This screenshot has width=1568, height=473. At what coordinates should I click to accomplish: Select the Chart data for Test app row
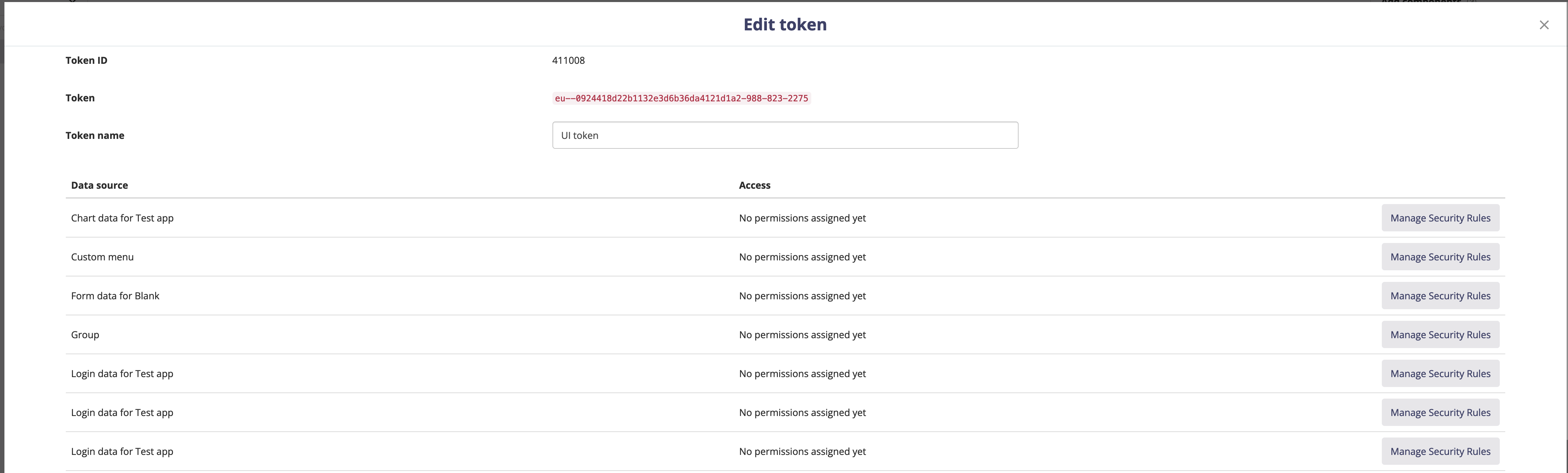coord(122,218)
